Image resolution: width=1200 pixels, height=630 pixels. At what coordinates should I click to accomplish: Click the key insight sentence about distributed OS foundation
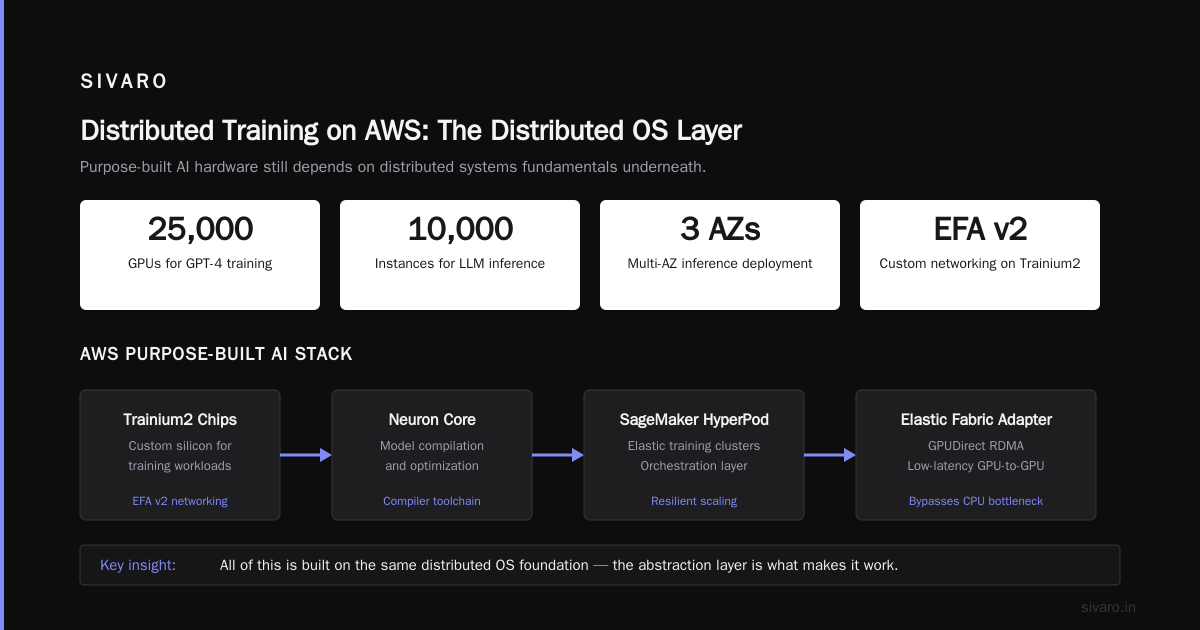559,565
